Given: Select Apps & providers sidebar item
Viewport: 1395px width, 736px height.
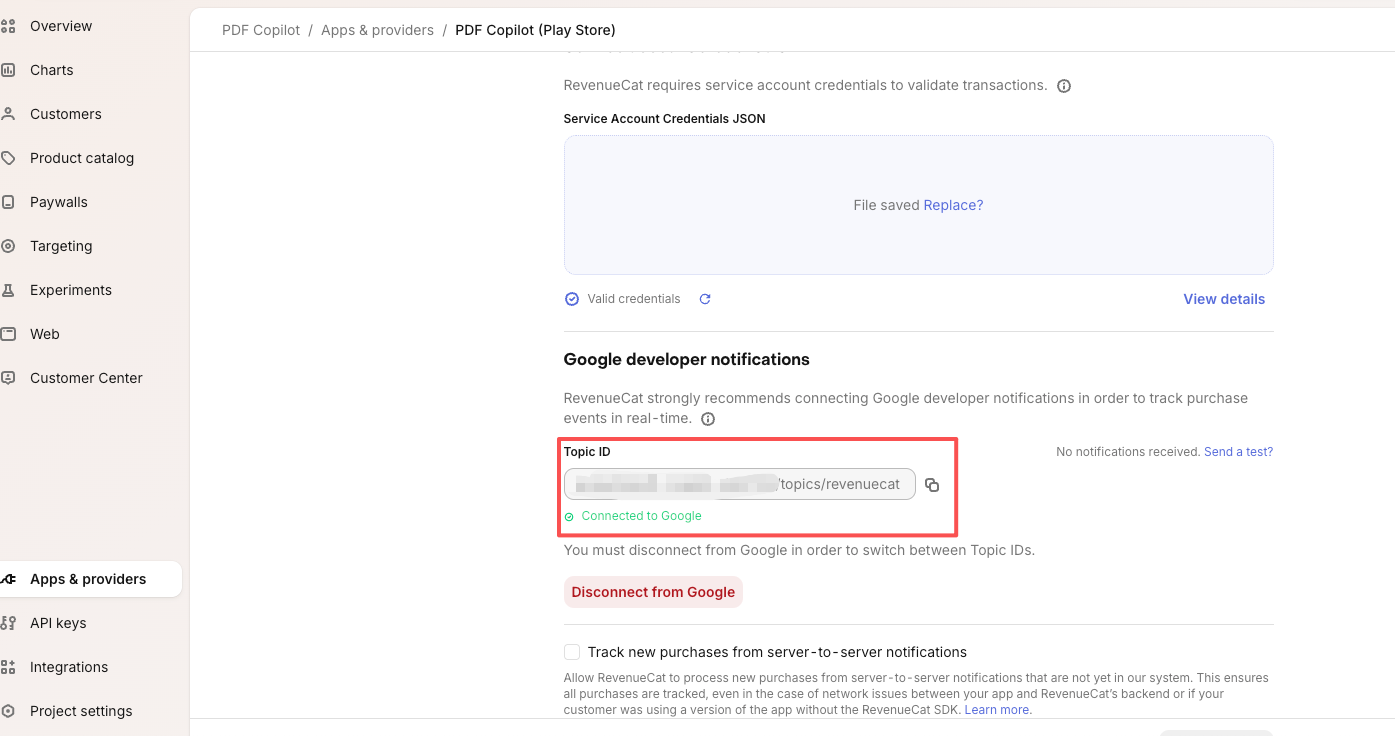Looking at the screenshot, I should pyautogui.click(x=88, y=579).
